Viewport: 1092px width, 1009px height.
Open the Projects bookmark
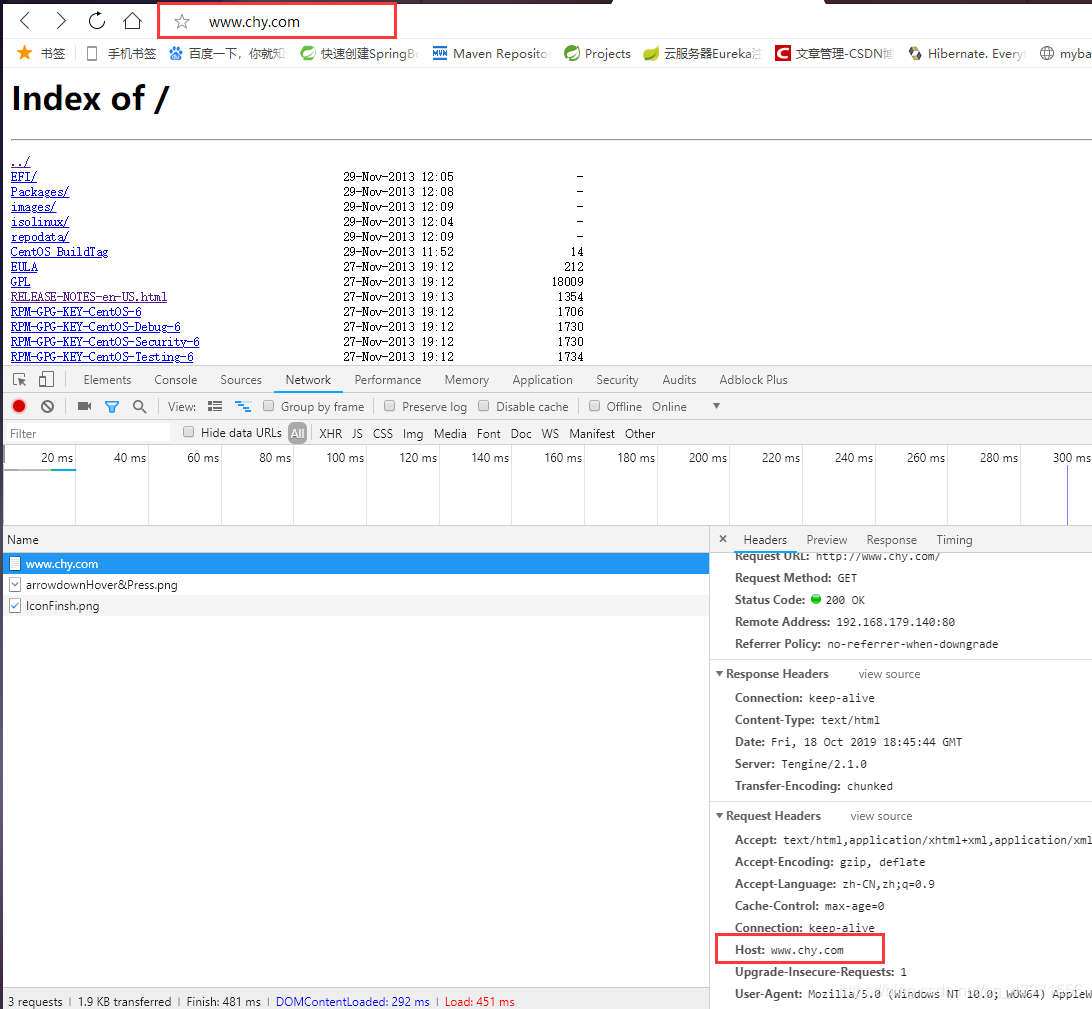[x=598, y=54]
